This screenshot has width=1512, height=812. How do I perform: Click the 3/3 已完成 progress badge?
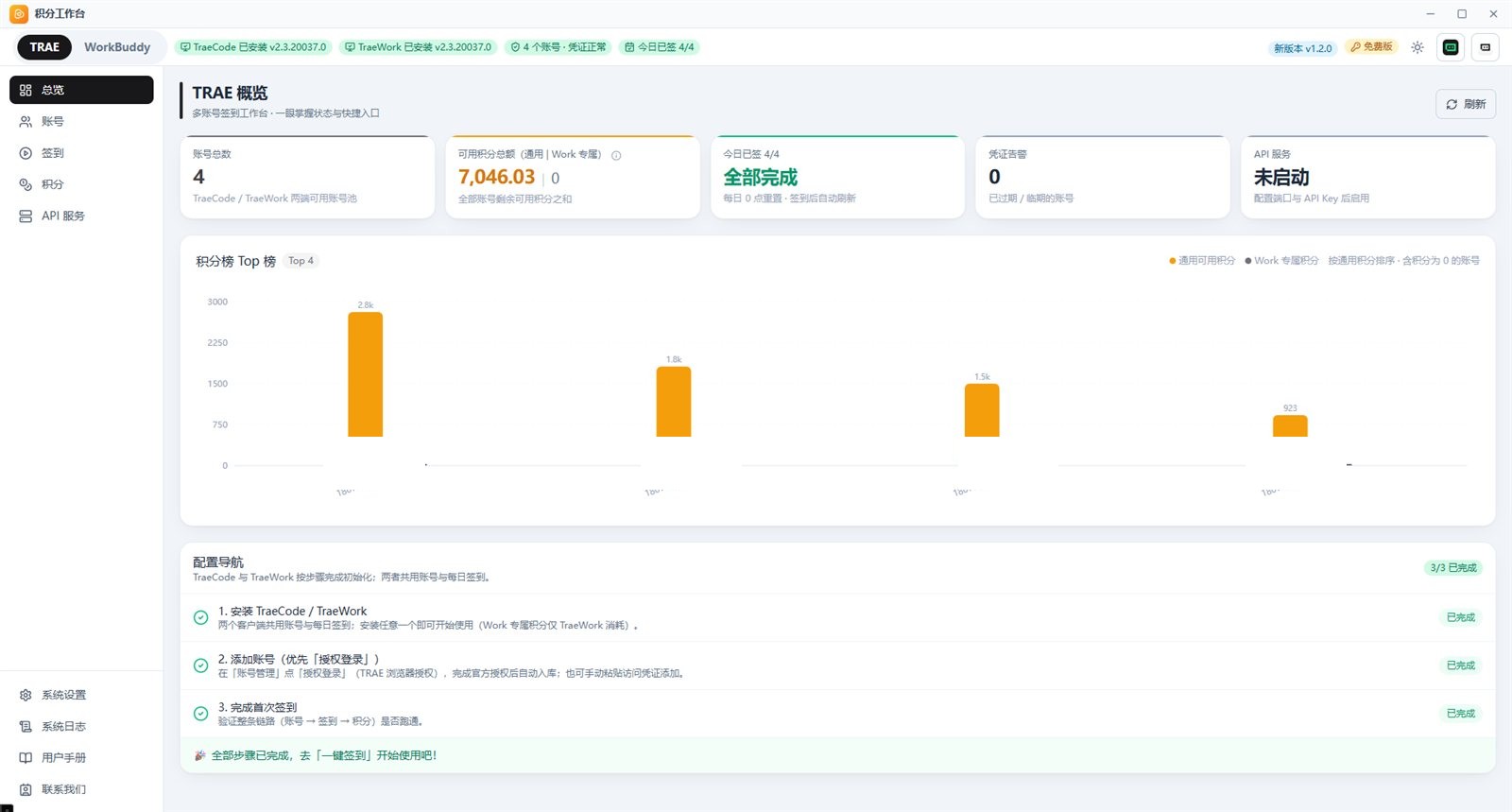coord(1453,568)
